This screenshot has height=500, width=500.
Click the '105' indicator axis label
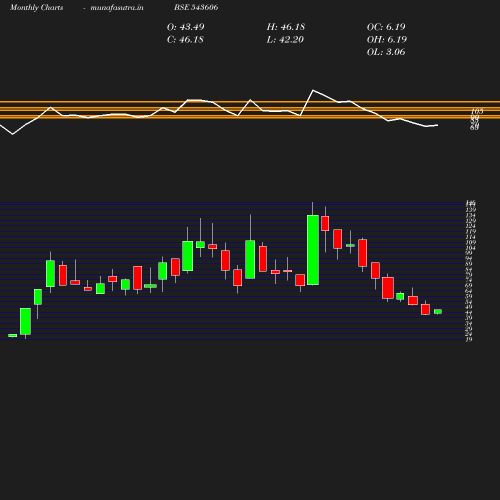point(477,111)
